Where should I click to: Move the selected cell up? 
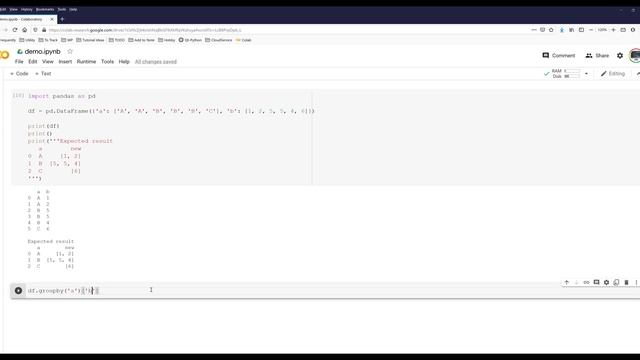(567, 282)
